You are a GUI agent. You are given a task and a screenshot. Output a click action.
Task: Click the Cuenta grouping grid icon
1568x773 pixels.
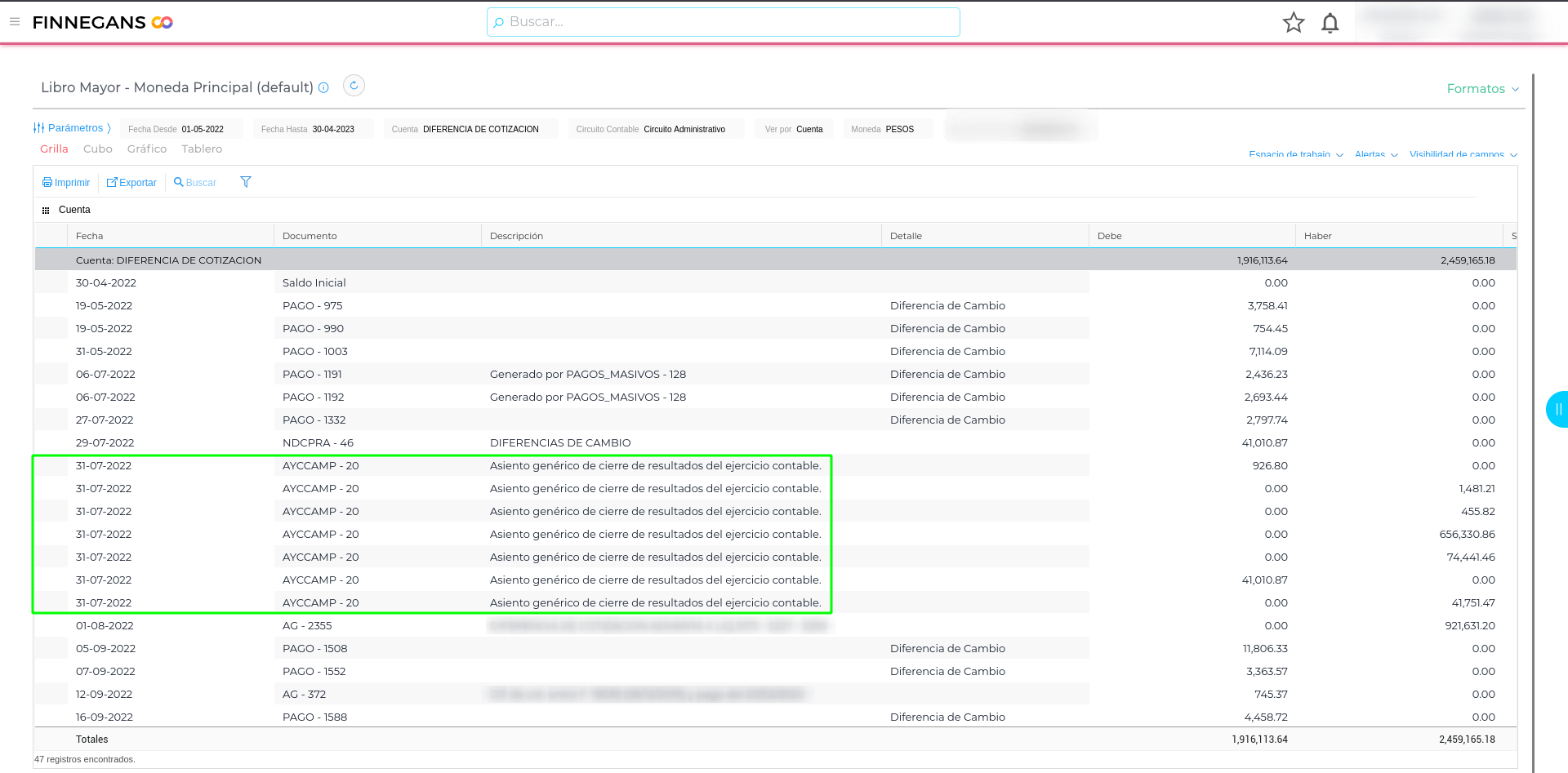coord(46,211)
